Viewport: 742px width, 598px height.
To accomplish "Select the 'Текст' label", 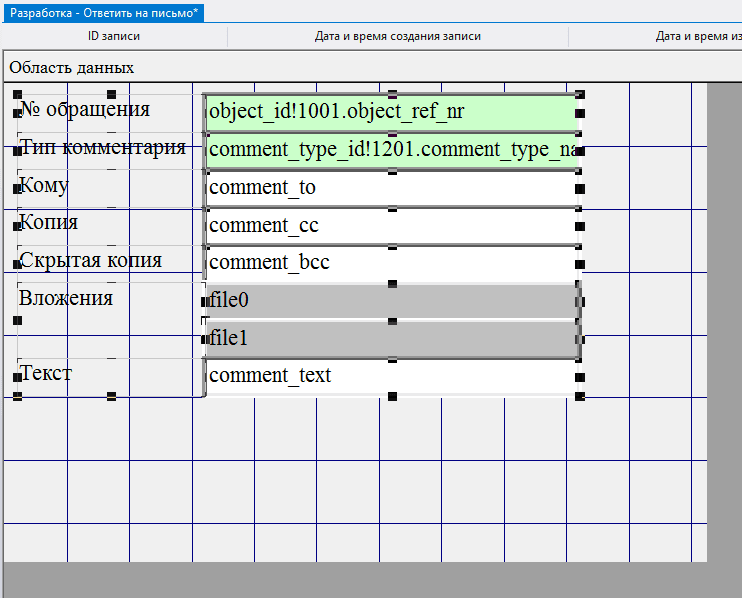I will click(47, 374).
